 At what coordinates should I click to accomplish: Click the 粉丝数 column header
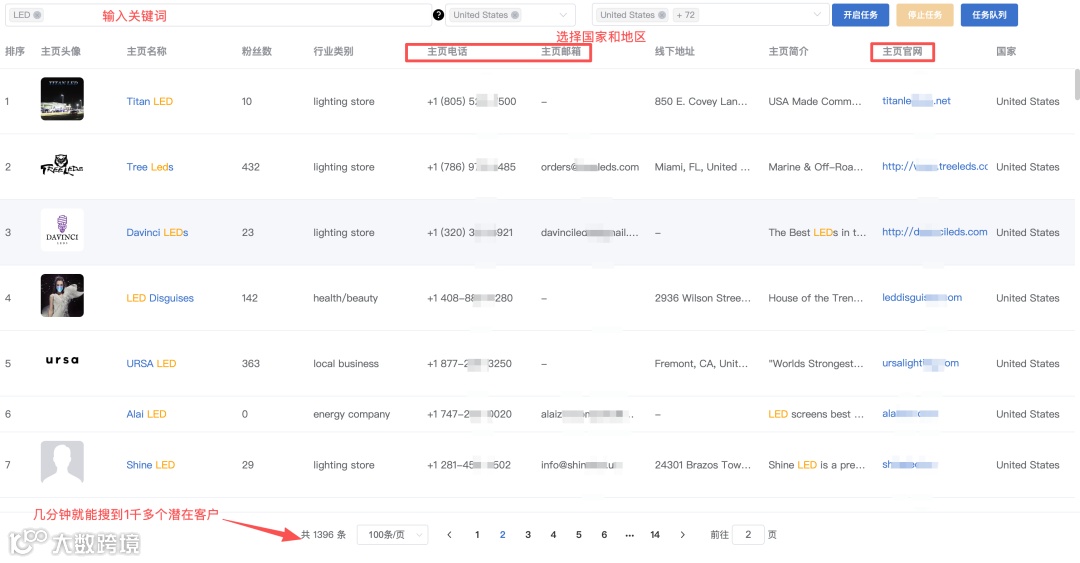tap(257, 51)
